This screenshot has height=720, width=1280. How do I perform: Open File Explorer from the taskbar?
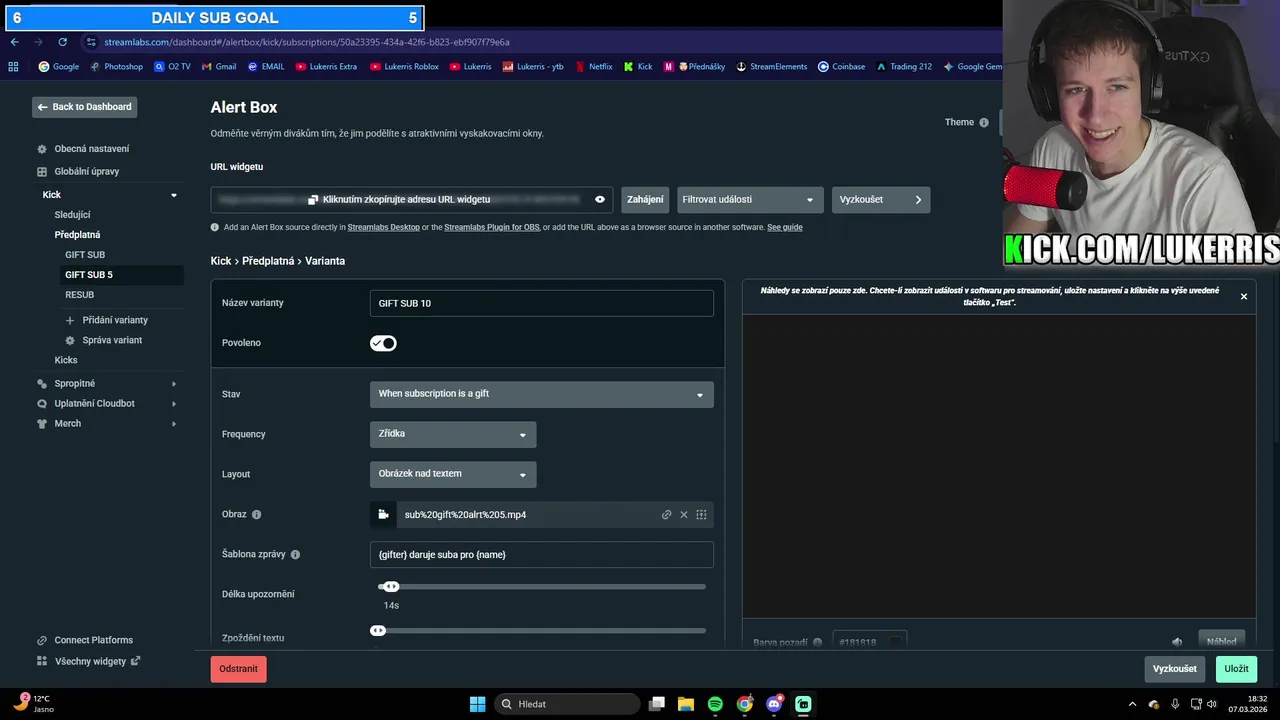[x=686, y=704]
